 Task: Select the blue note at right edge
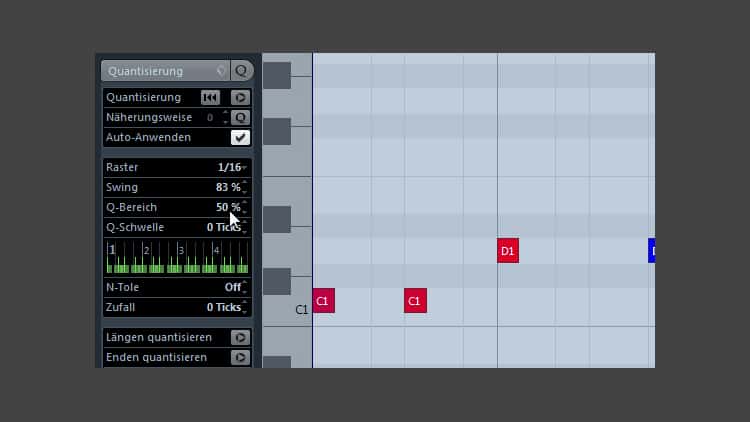tap(651, 251)
